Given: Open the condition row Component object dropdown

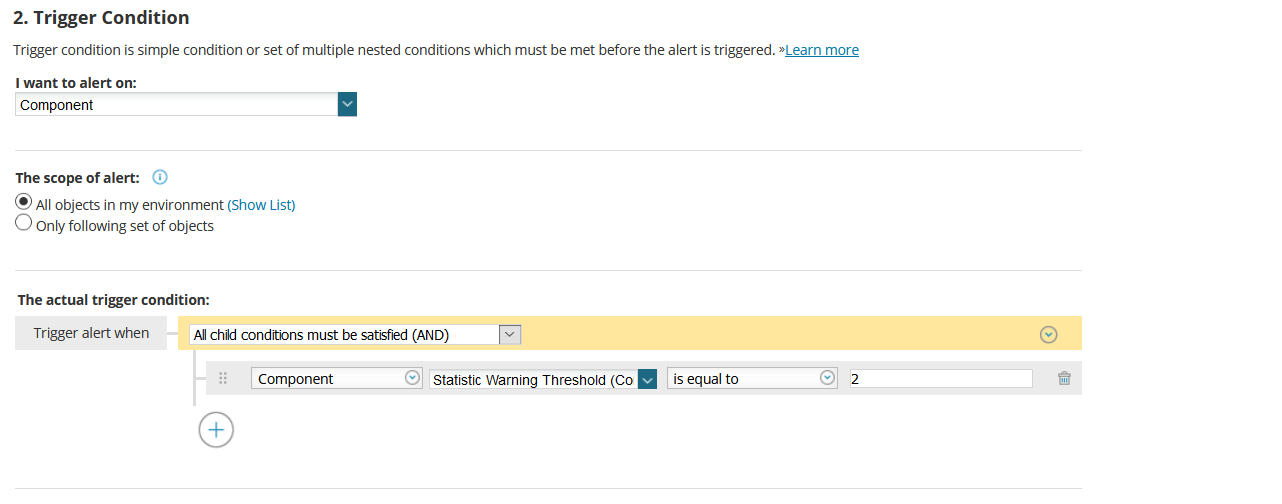Looking at the screenshot, I should (328, 379).
